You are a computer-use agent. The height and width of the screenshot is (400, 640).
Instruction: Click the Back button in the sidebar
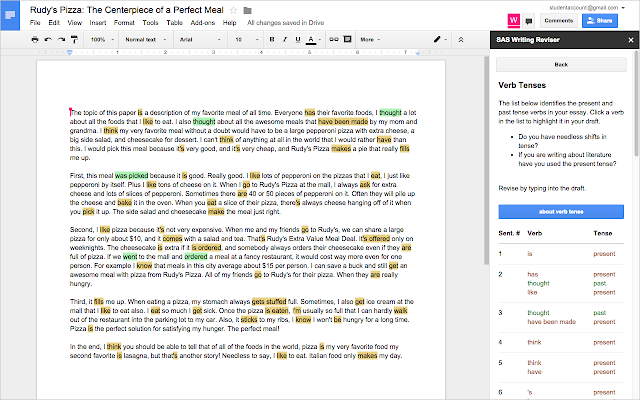point(561,64)
